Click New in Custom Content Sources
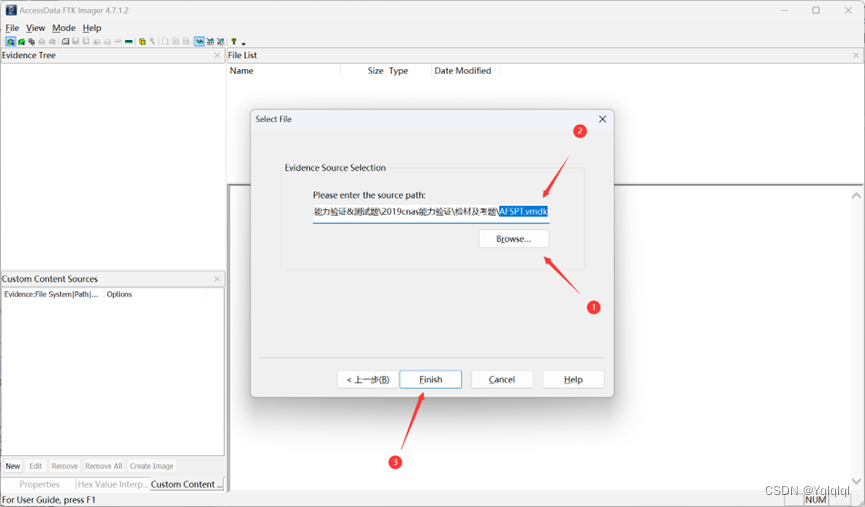The width and height of the screenshot is (865, 507). [x=13, y=466]
